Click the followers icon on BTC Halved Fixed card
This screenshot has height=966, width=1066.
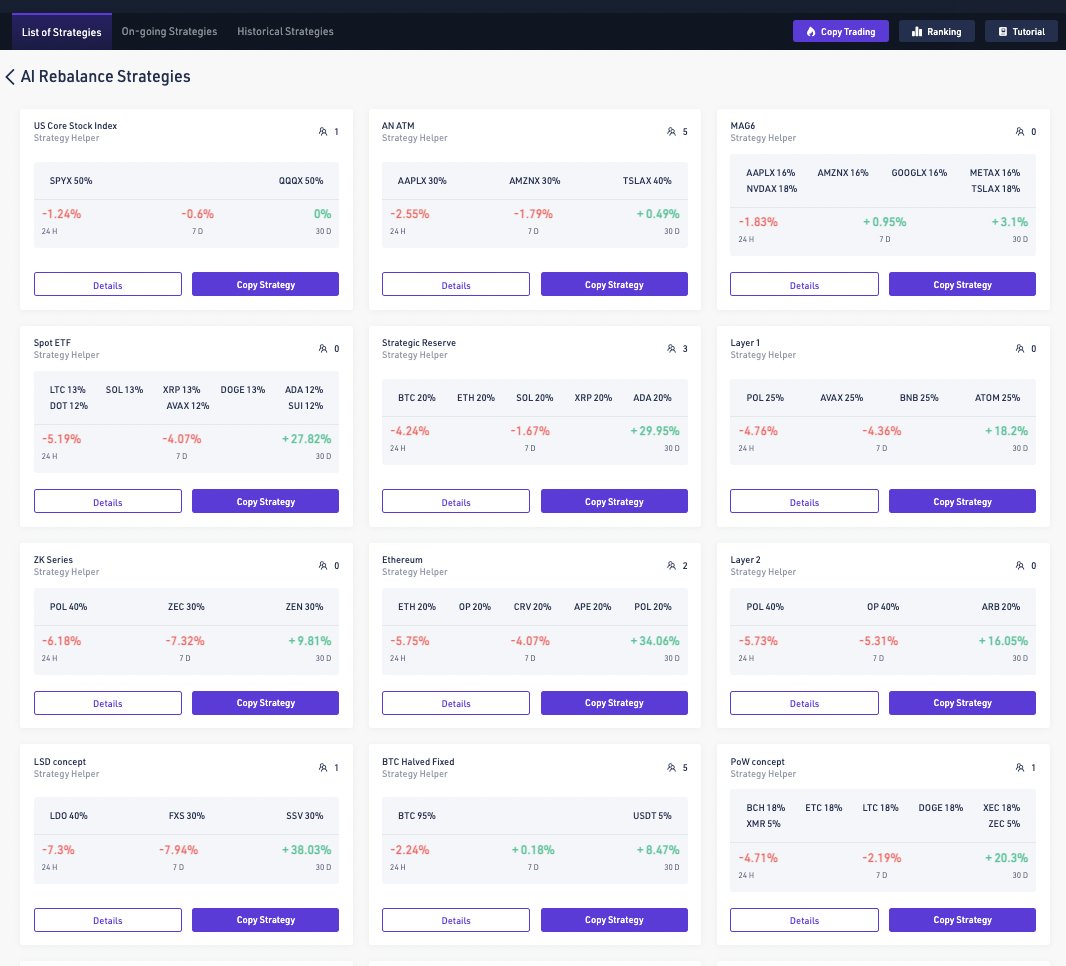click(x=672, y=767)
